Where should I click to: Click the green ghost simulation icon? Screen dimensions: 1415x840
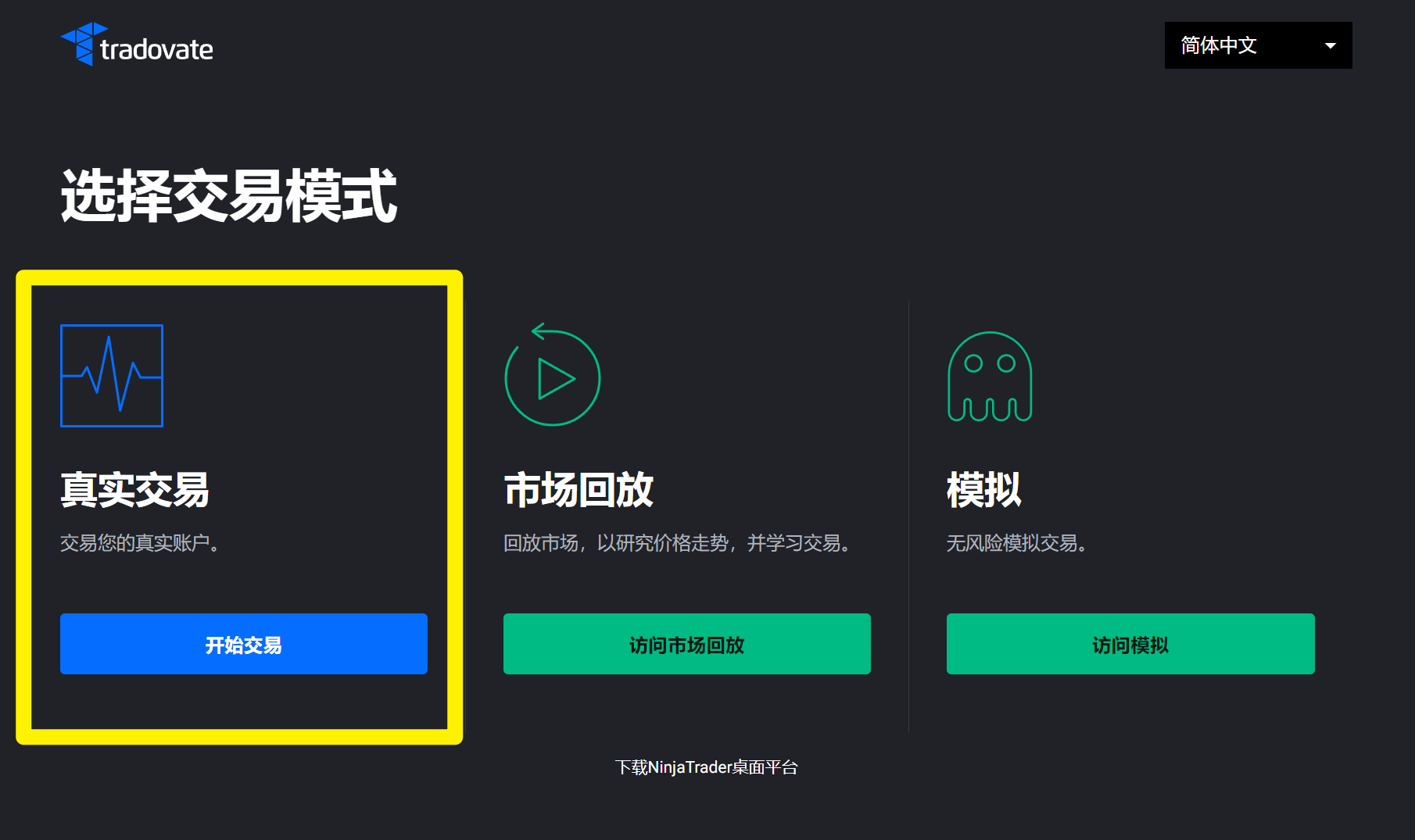pyautogui.click(x=990, y=377)
